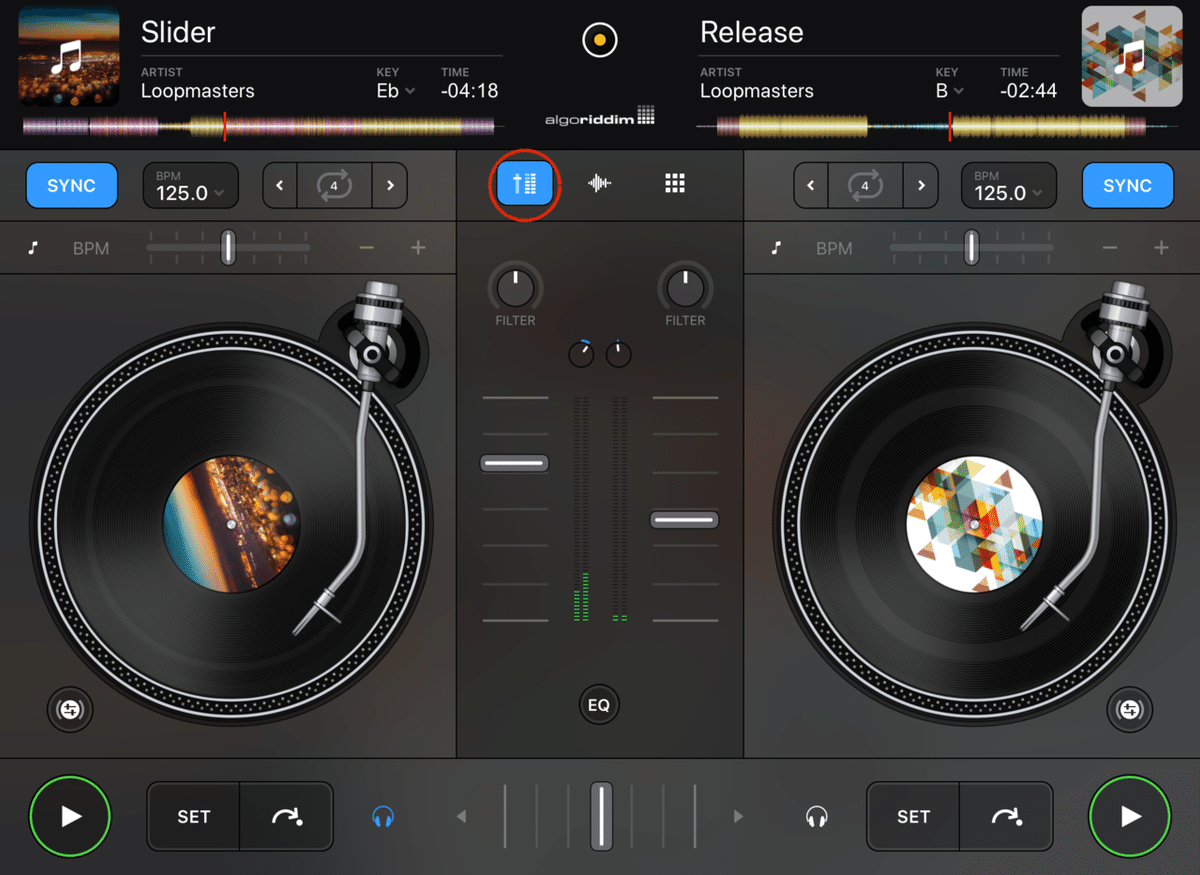Jump to cue point on right deck
This screenshot has height=875, width=1200.
point(1007,817)
